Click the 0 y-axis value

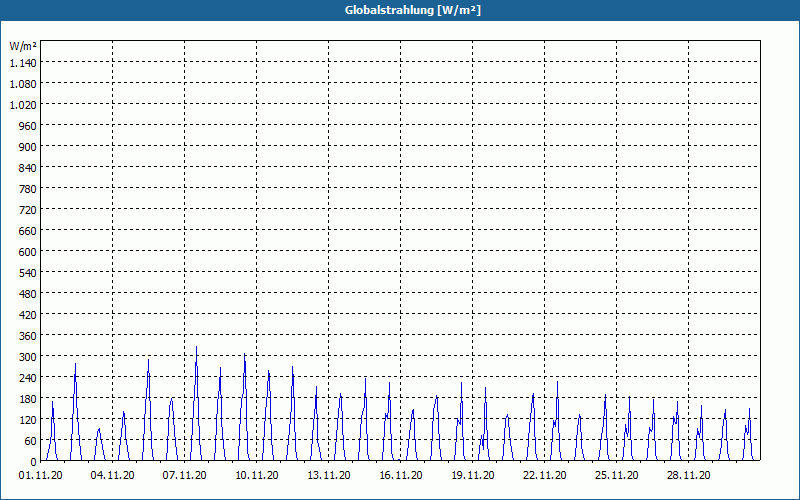pos(34,461)
